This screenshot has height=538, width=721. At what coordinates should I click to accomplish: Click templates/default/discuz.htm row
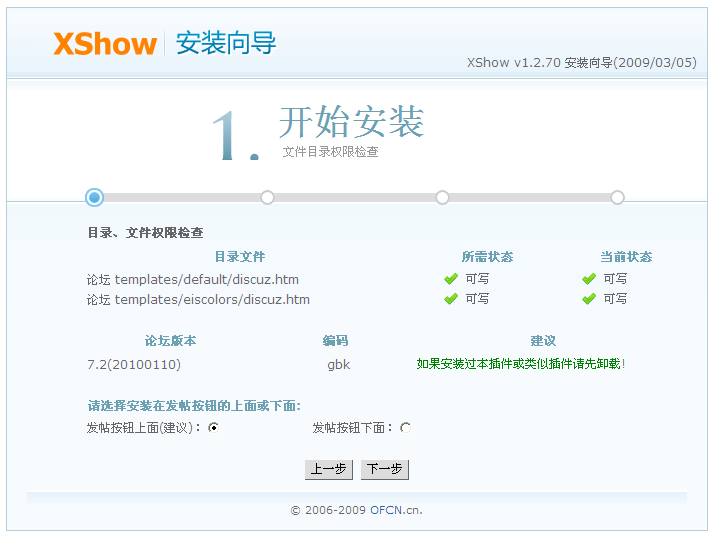coord(193,279)
